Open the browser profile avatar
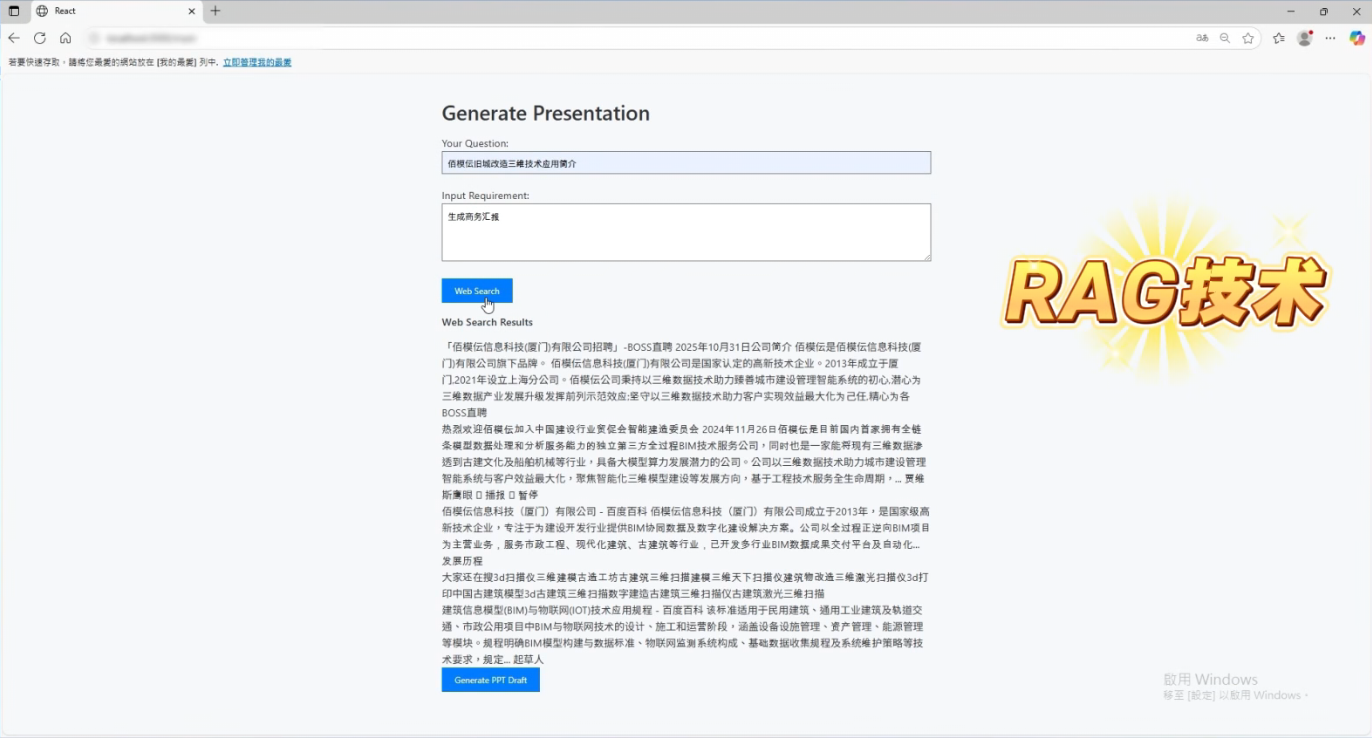Screen dimensions: 1372x738 tap(1304, 38)
